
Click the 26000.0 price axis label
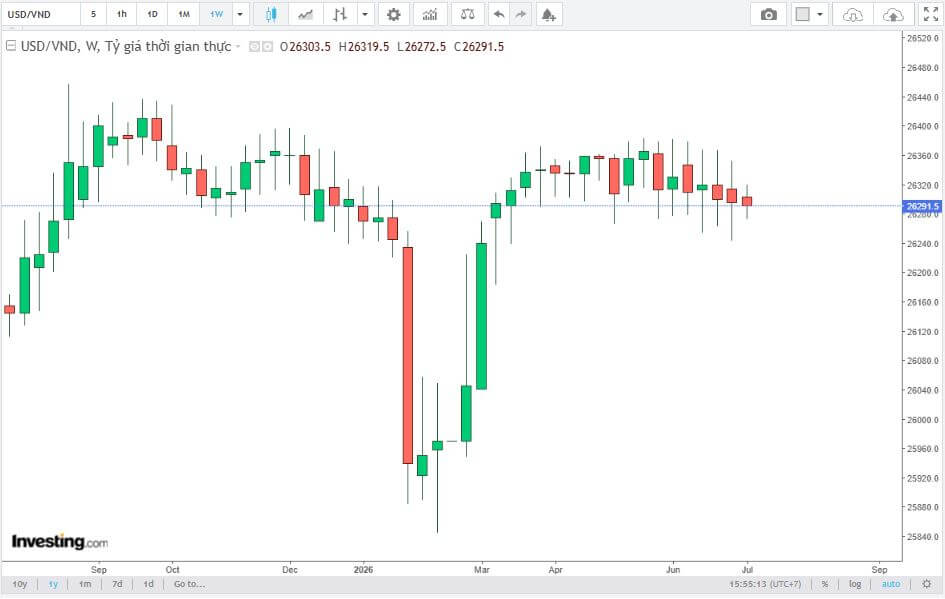pos(923,419)
